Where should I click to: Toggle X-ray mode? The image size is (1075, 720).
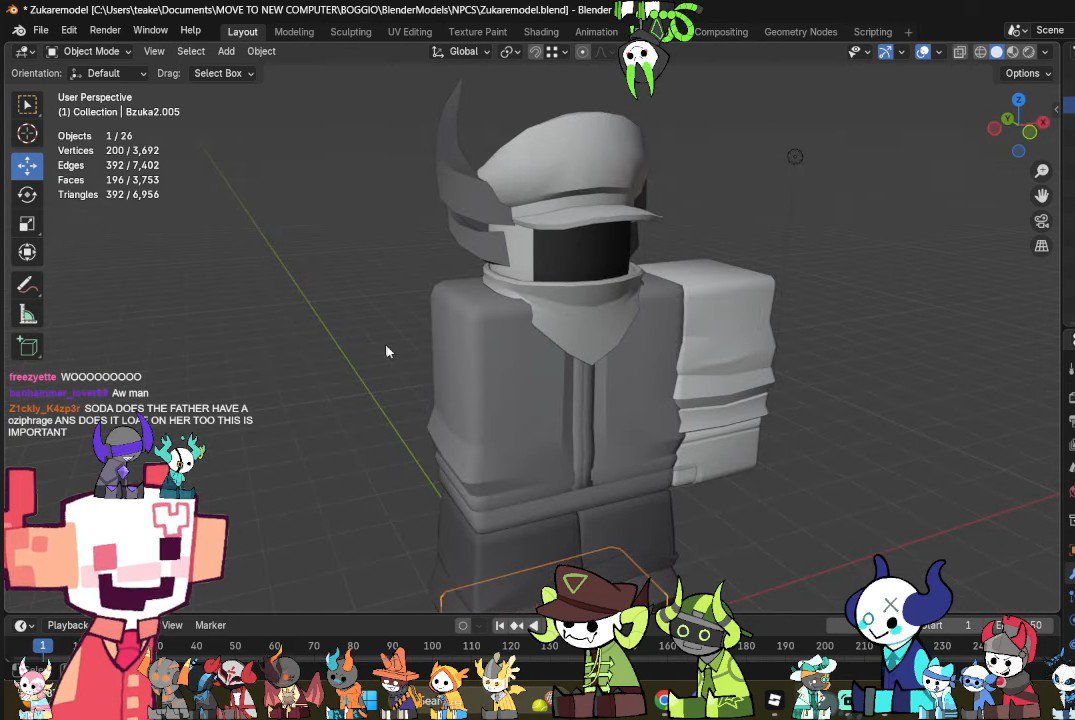point(960,52)
